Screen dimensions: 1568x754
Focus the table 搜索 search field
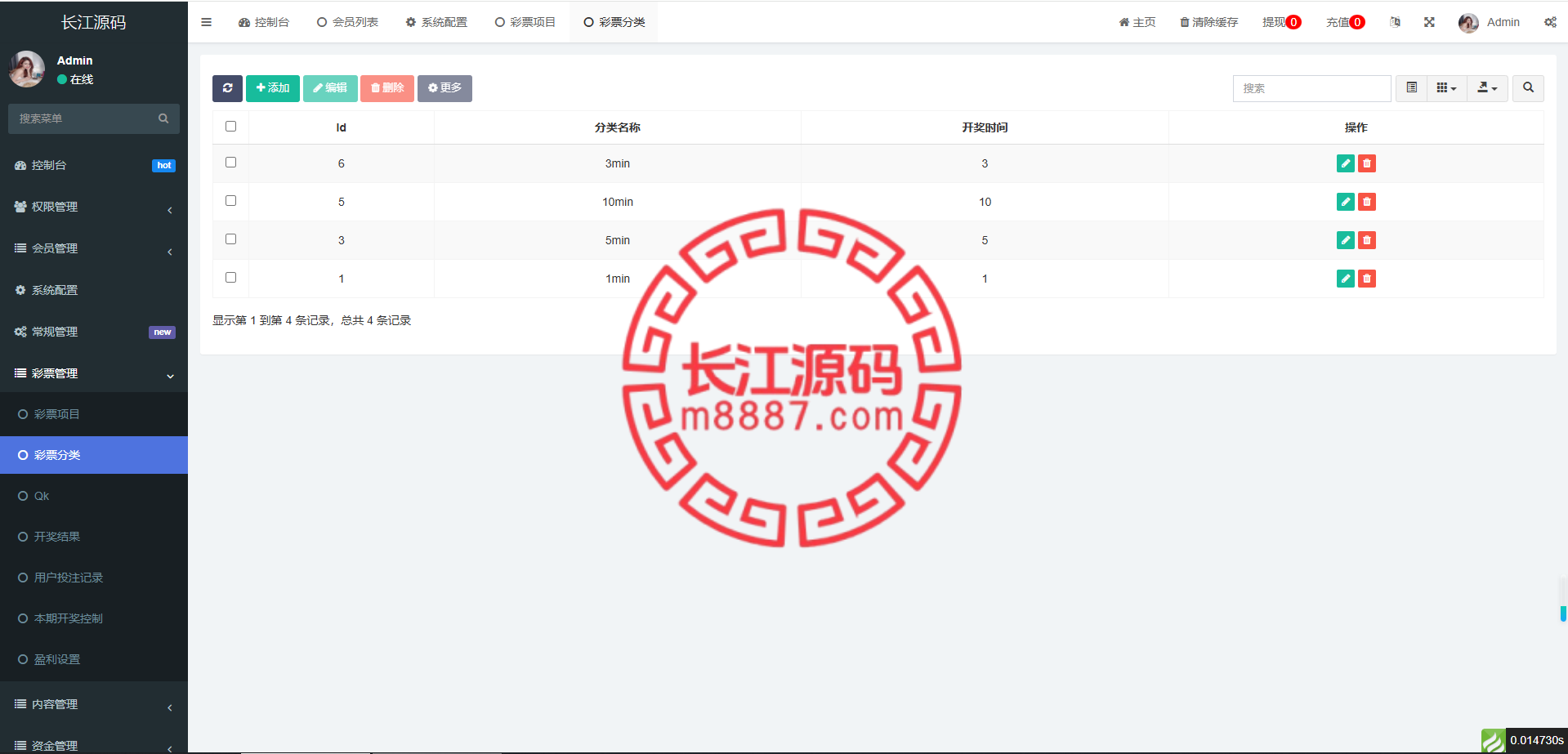1311,88
